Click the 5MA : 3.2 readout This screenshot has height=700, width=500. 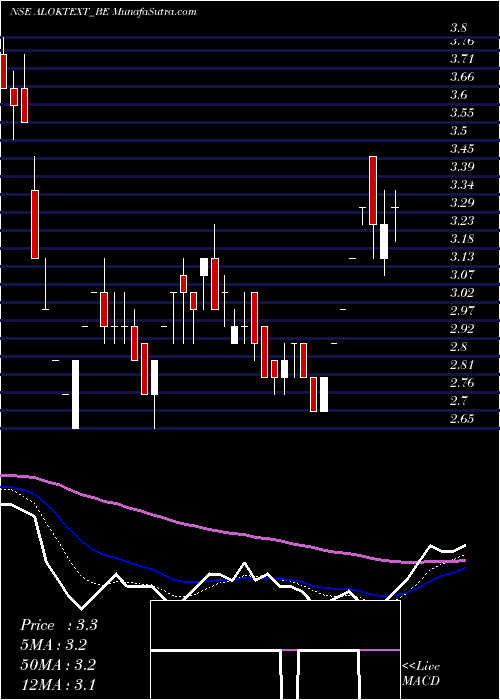[54, 645]
